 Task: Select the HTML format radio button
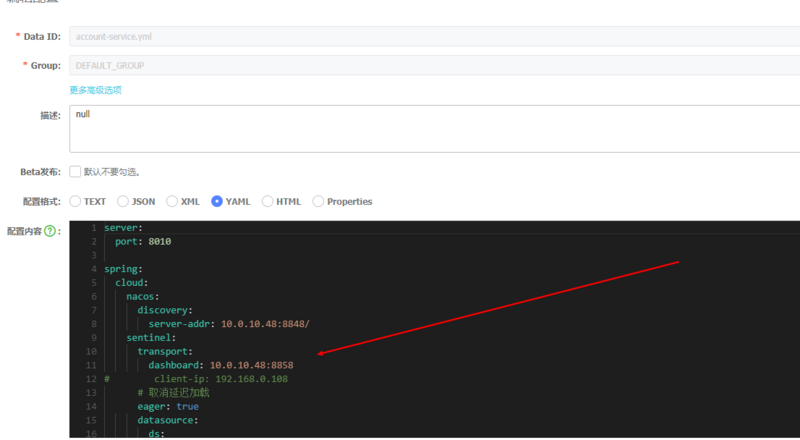pyautogui.click(x=267, y=201)
